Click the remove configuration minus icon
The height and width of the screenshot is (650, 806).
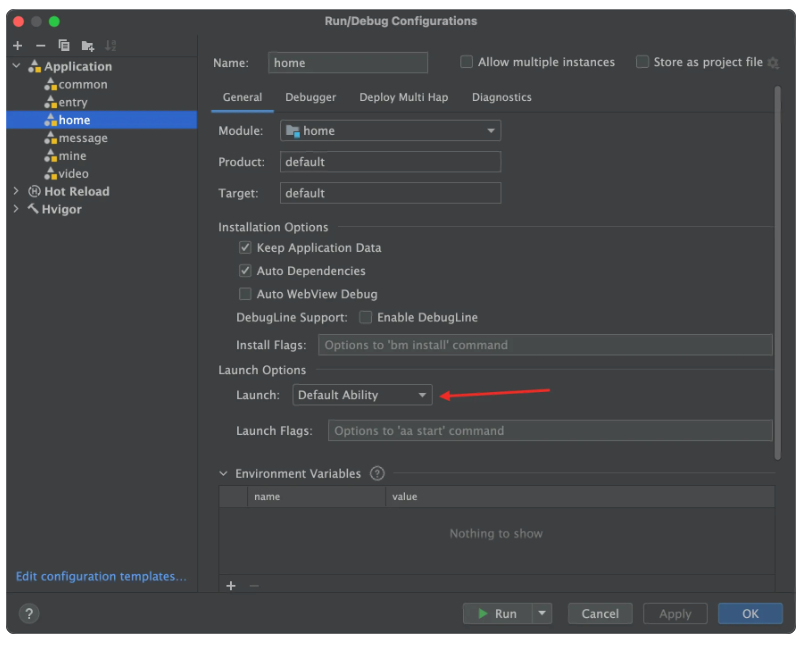pyautogui.click(x=40, y=46)
